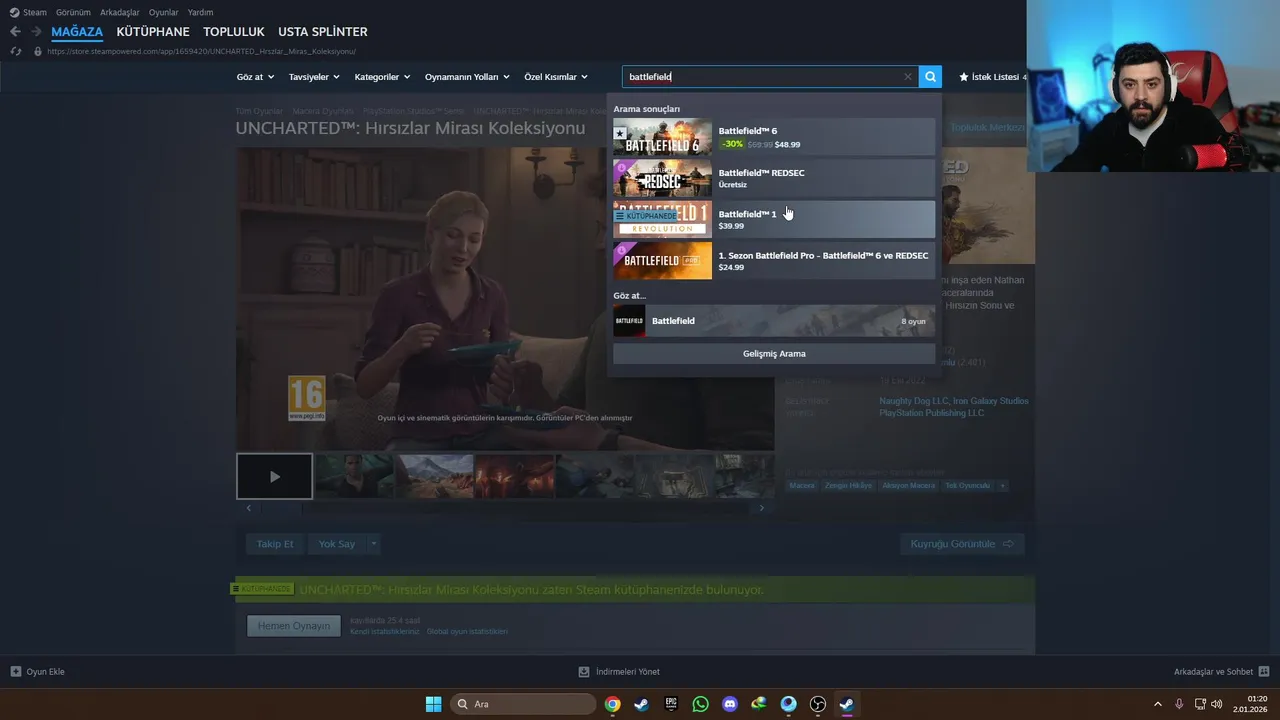Click the Tek Oyunculu tag
The width and height of the screenshot is (1280, 720).
tap(968, 485)
